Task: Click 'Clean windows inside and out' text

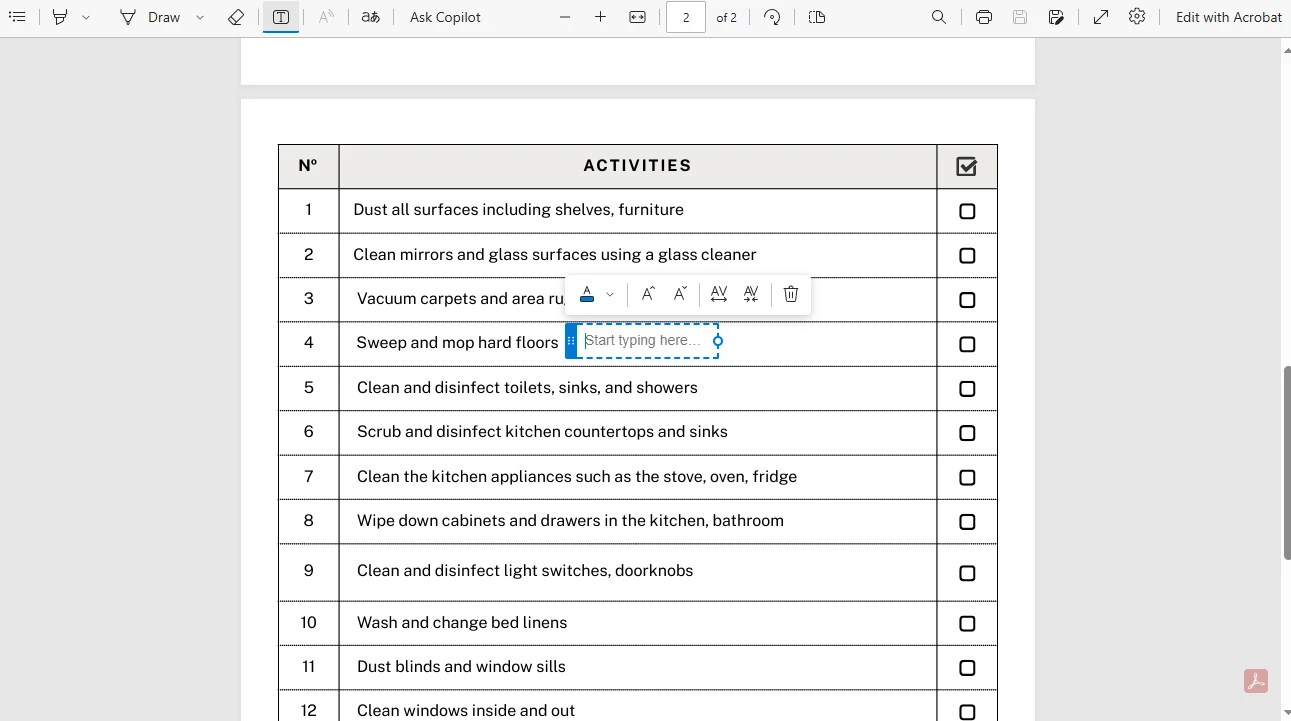Action: [466, 711]
